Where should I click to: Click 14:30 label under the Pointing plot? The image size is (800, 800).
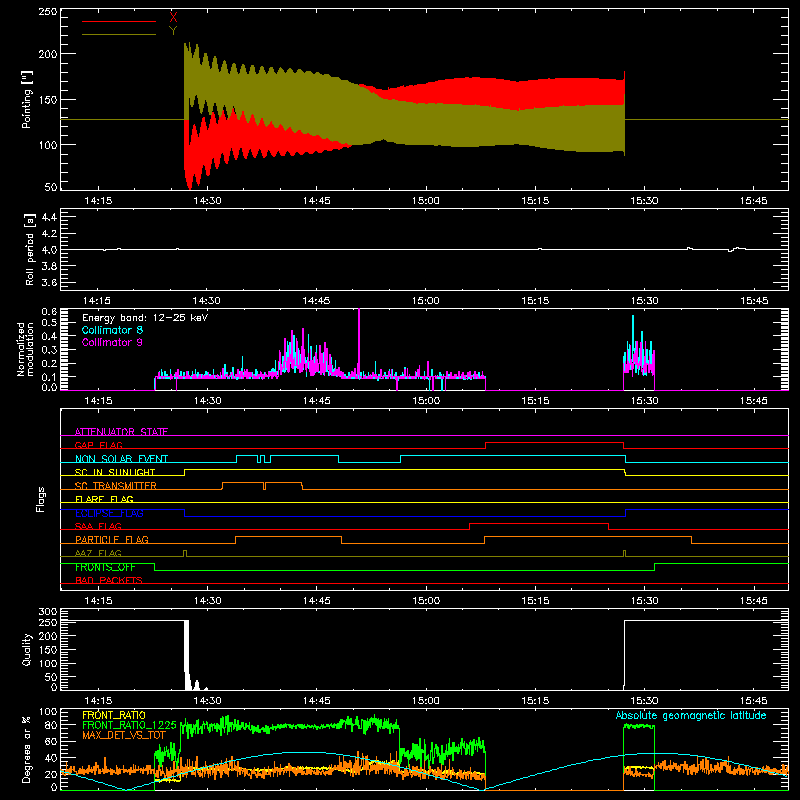pyautogui.click(x=207, y=201)
